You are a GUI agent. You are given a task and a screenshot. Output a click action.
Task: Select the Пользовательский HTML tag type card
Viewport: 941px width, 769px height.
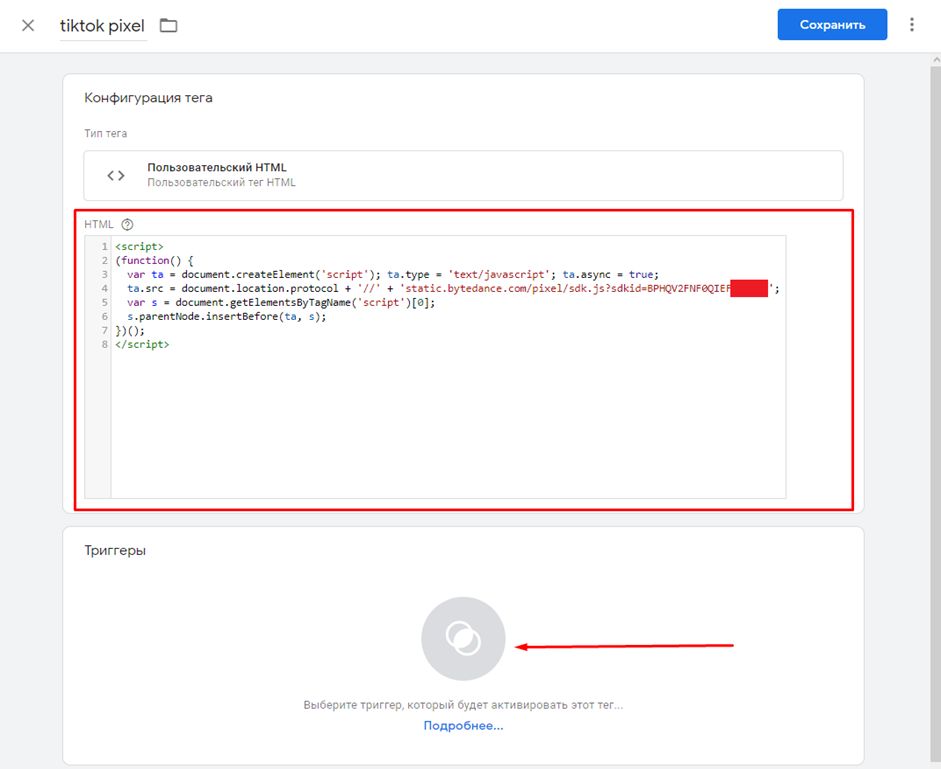point(463,175)
